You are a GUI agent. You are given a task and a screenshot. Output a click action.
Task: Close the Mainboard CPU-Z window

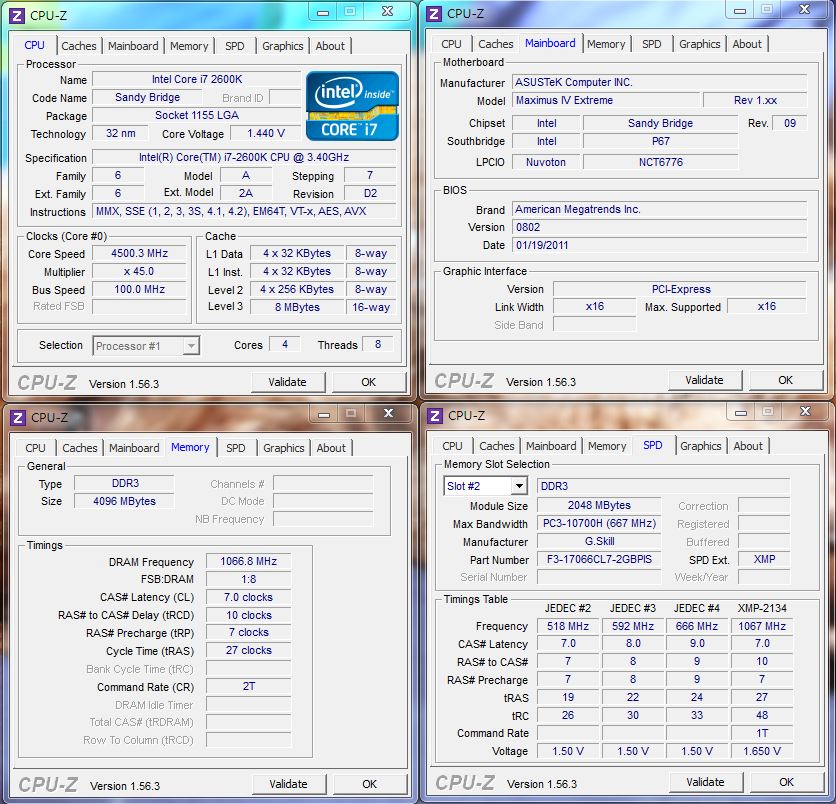click(x=805, y=10)
